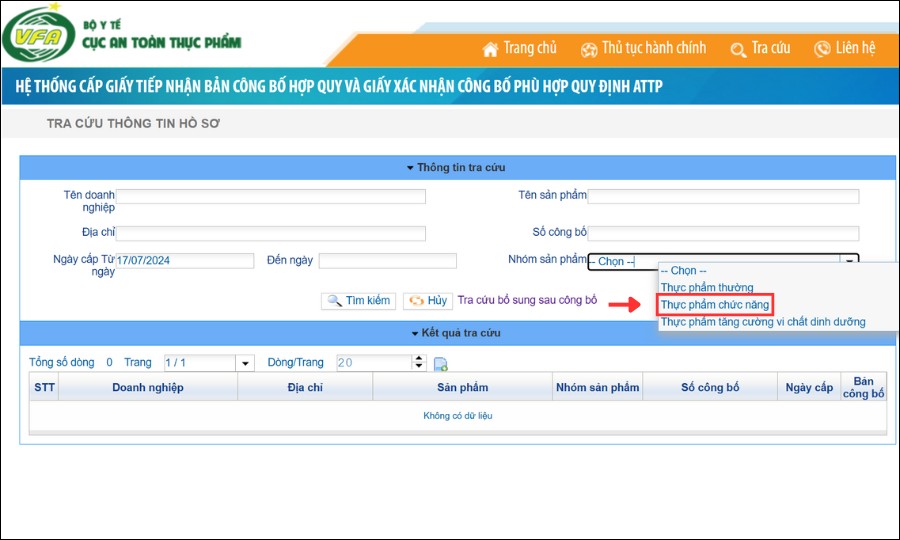Click the Bản công bố column header
Screen dimensions: 900x540
(x=864, y=387)
